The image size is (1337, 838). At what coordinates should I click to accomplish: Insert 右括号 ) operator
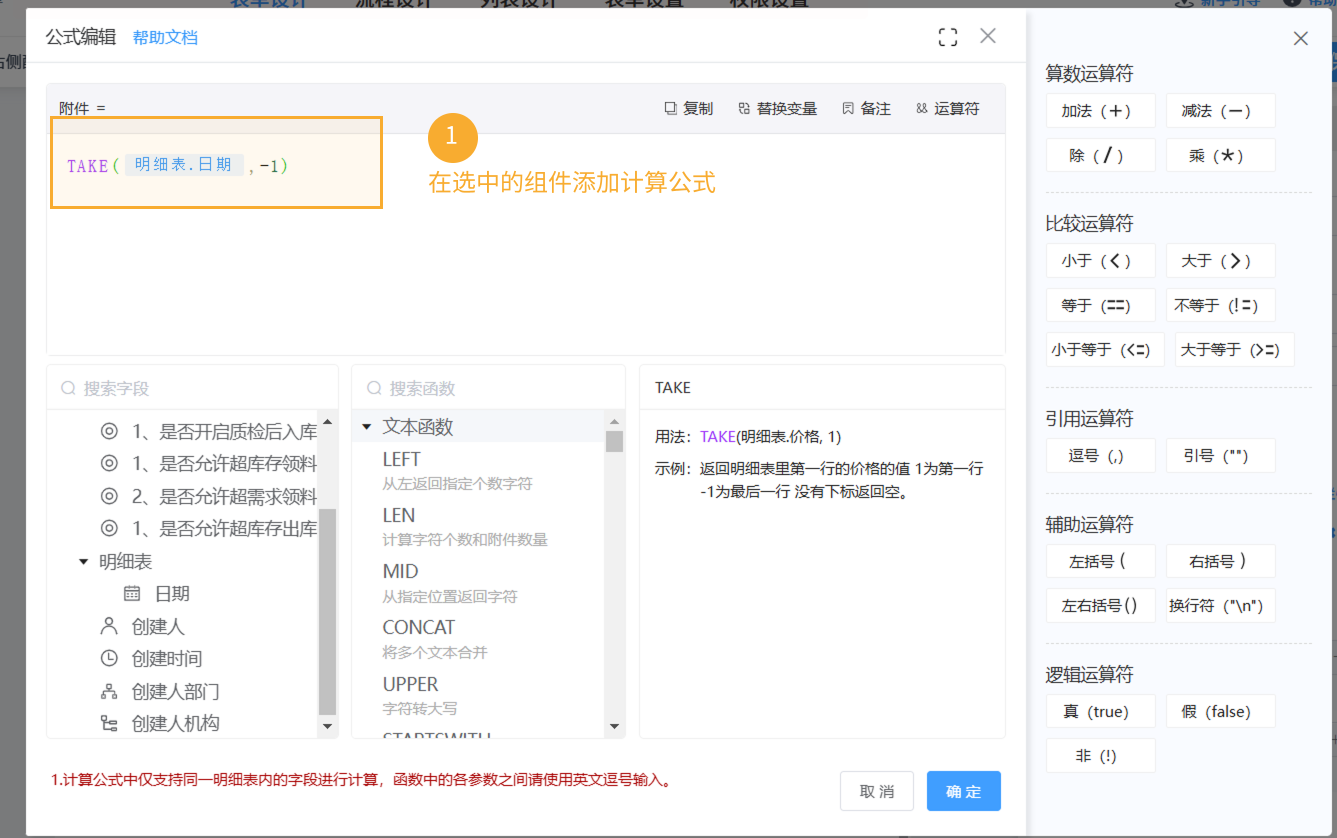click(1220, 561)
